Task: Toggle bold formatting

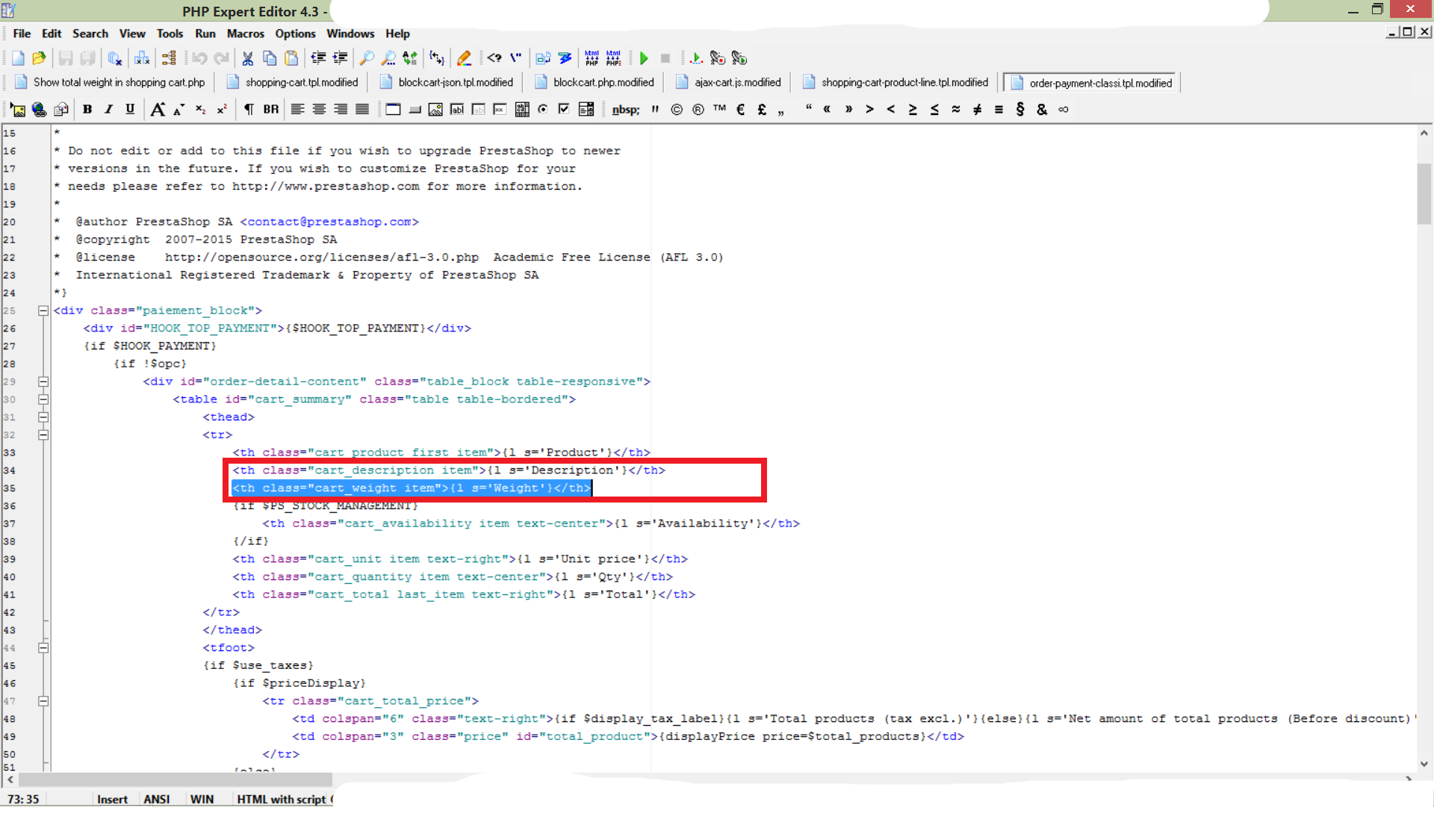Action: click(x=87, y=110)
